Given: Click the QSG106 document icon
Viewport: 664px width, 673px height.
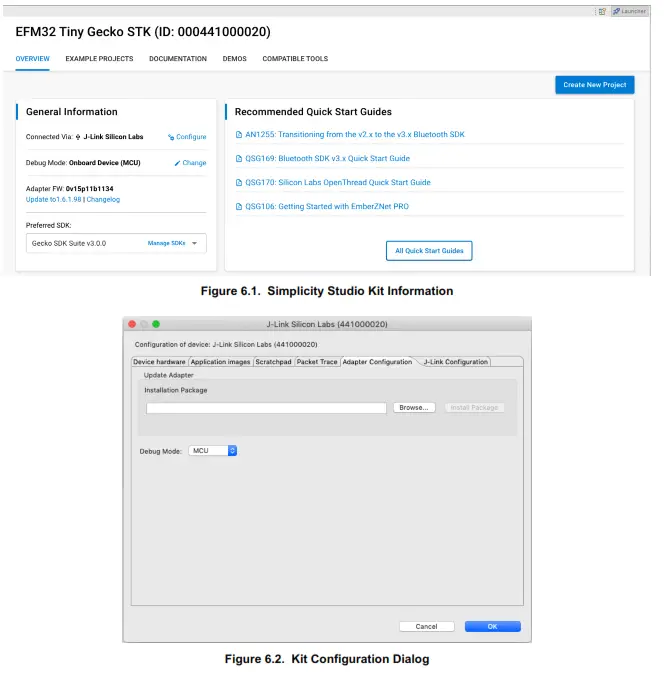Looking at the screenshot, I should pos(238,207).
